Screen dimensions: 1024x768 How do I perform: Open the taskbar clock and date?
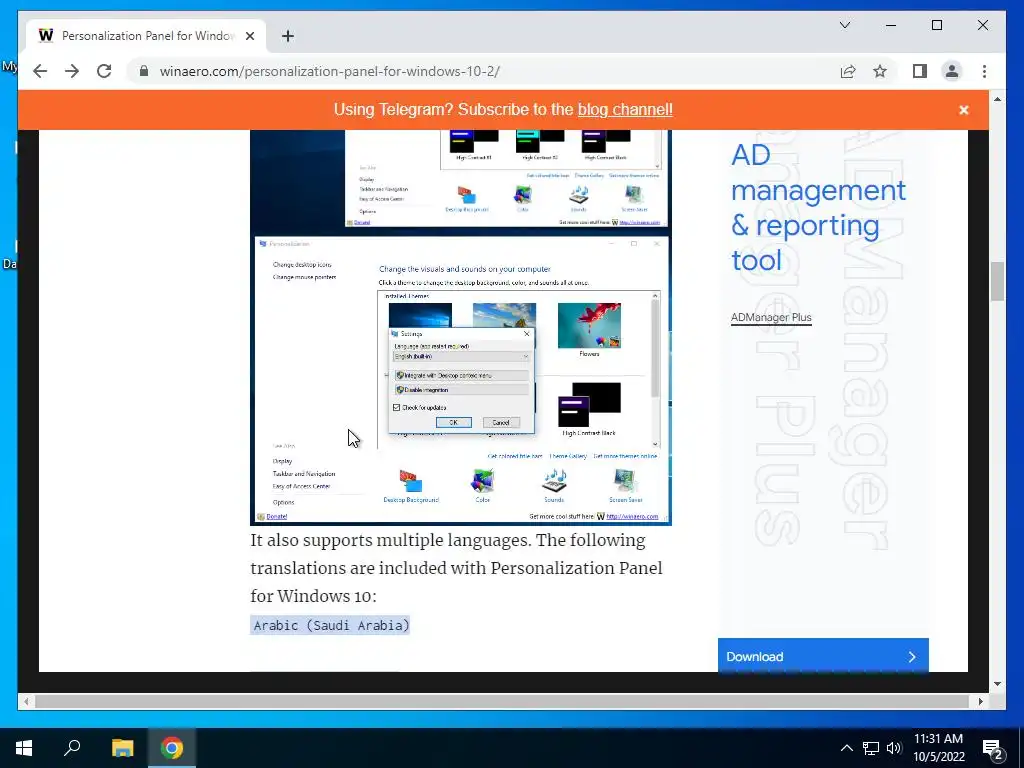point(938,748)
